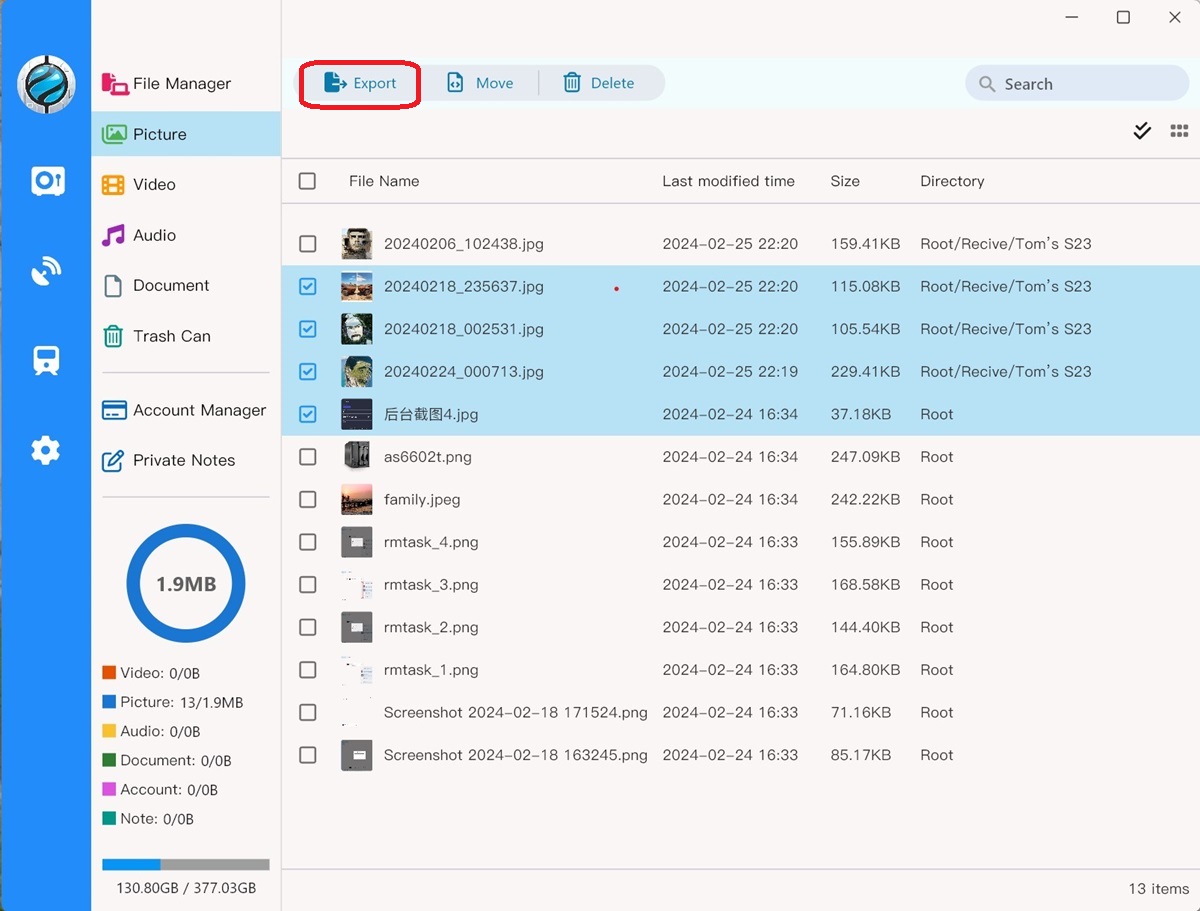The image size is (1200, 911).
Task: Check the box for rmtask_4.png
Action: point(307,542)
